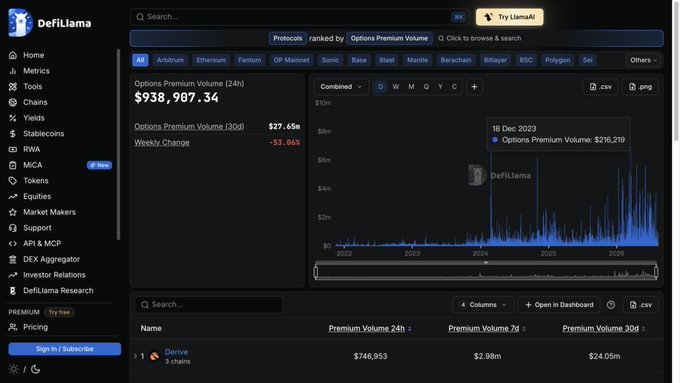The width and height of the screenshot is (680, 383).
Task: Select weekly W chart interval
Action: click(x=396, y=87)
